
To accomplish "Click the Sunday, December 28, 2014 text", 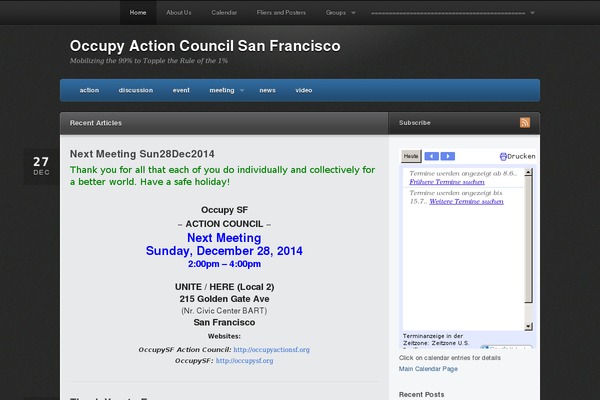I will (224, 251).
